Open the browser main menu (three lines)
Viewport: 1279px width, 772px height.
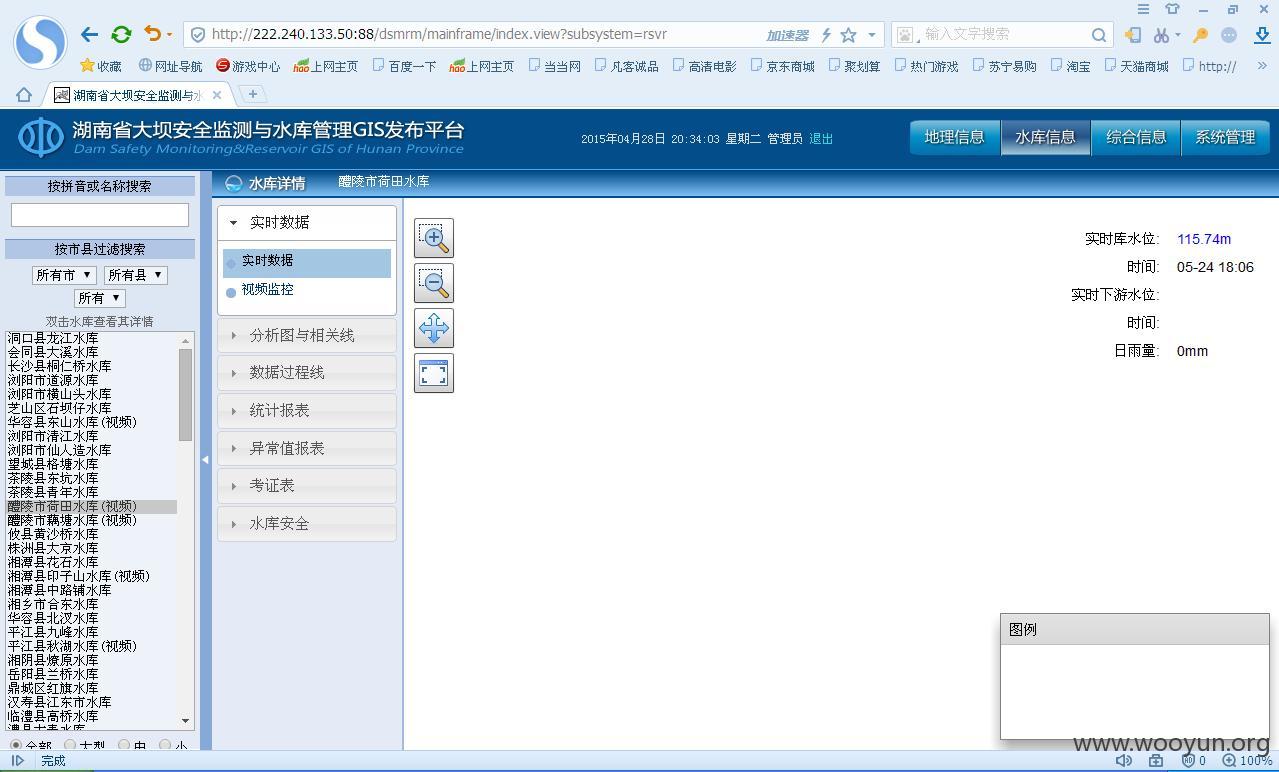click(x=1143, y=9)
